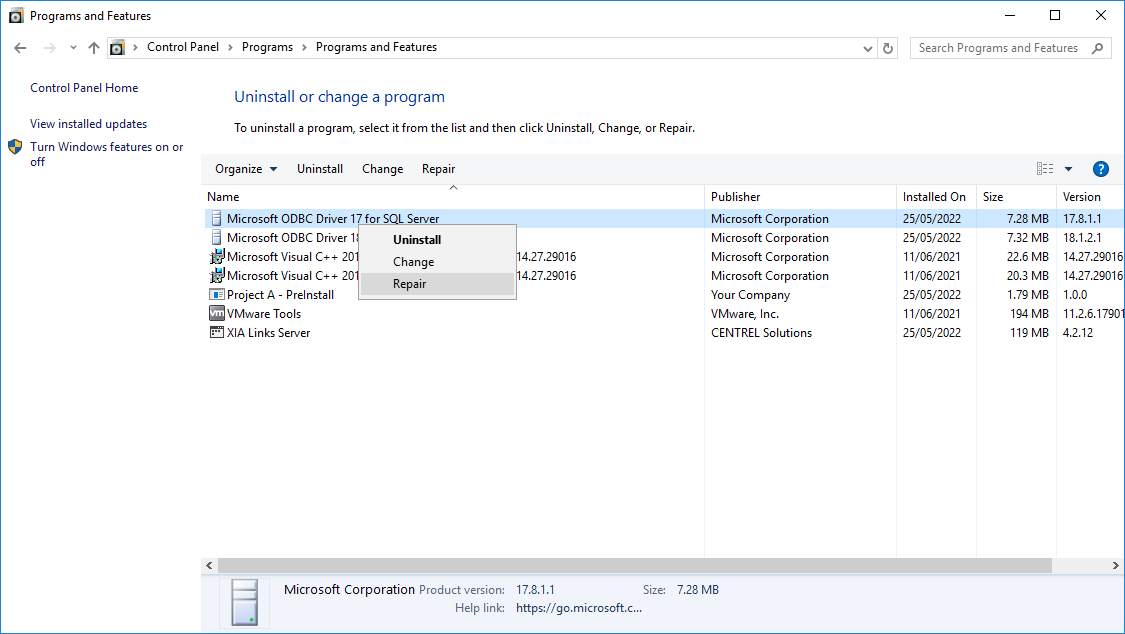This screenshot has height=634, width=1125.
Task: Select Programs in the breadcrumb path
Action: click(x=267, y=47)
